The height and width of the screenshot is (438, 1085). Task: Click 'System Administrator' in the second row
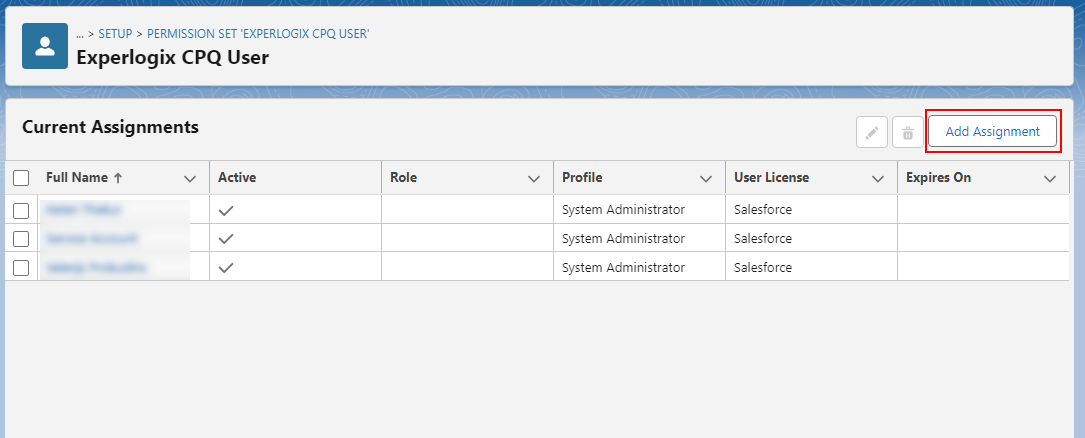(x=623, y=239)
